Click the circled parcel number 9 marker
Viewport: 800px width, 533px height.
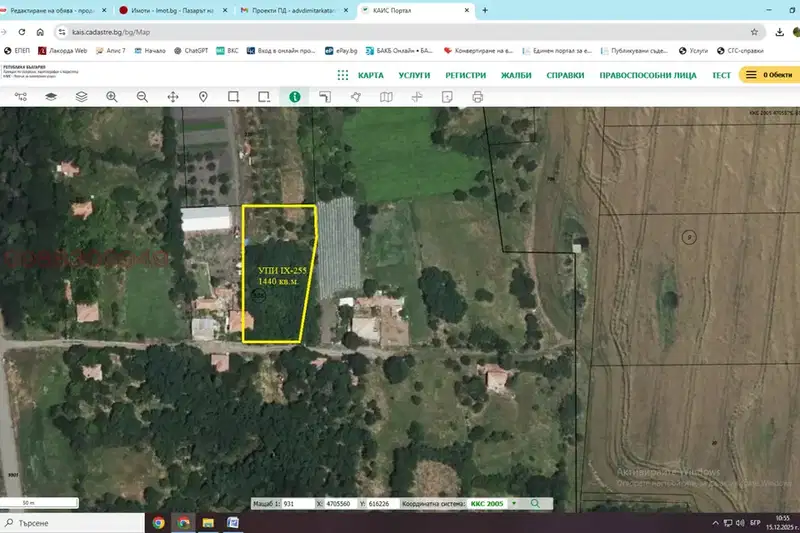coord(689,237)
